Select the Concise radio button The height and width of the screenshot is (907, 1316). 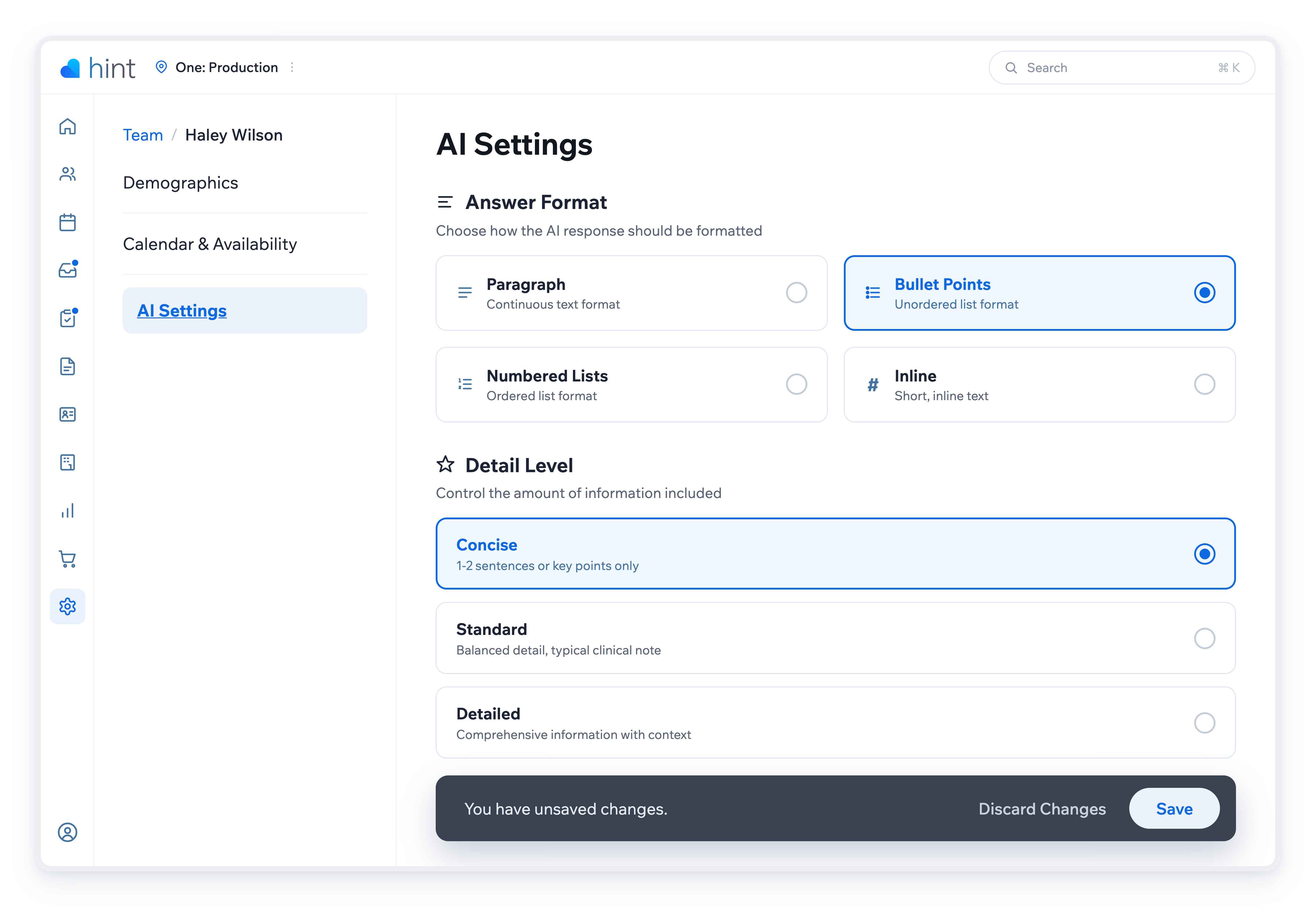click(1204, 553)
